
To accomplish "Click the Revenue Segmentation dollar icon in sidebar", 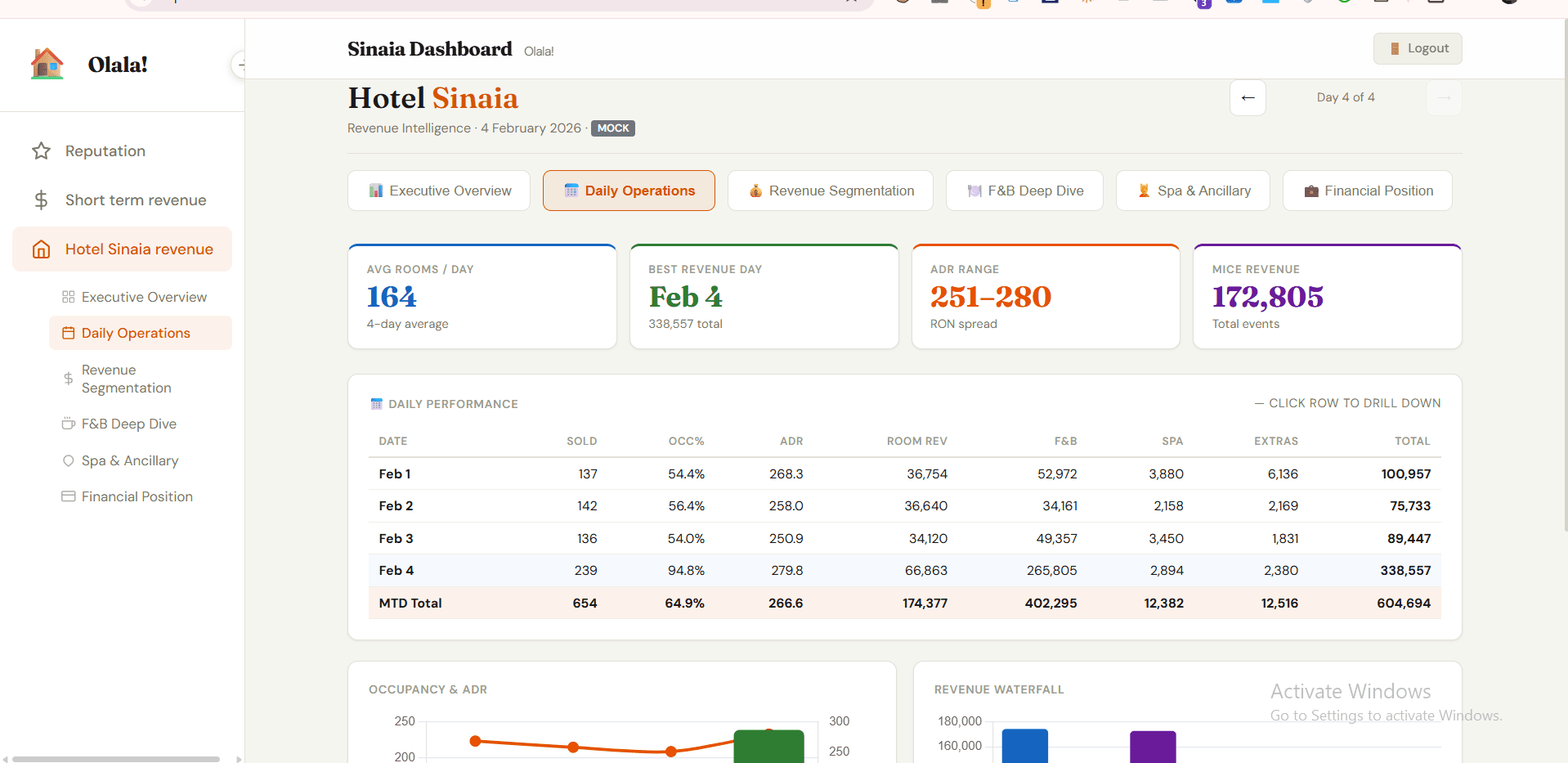I will [x=69, y=379].
